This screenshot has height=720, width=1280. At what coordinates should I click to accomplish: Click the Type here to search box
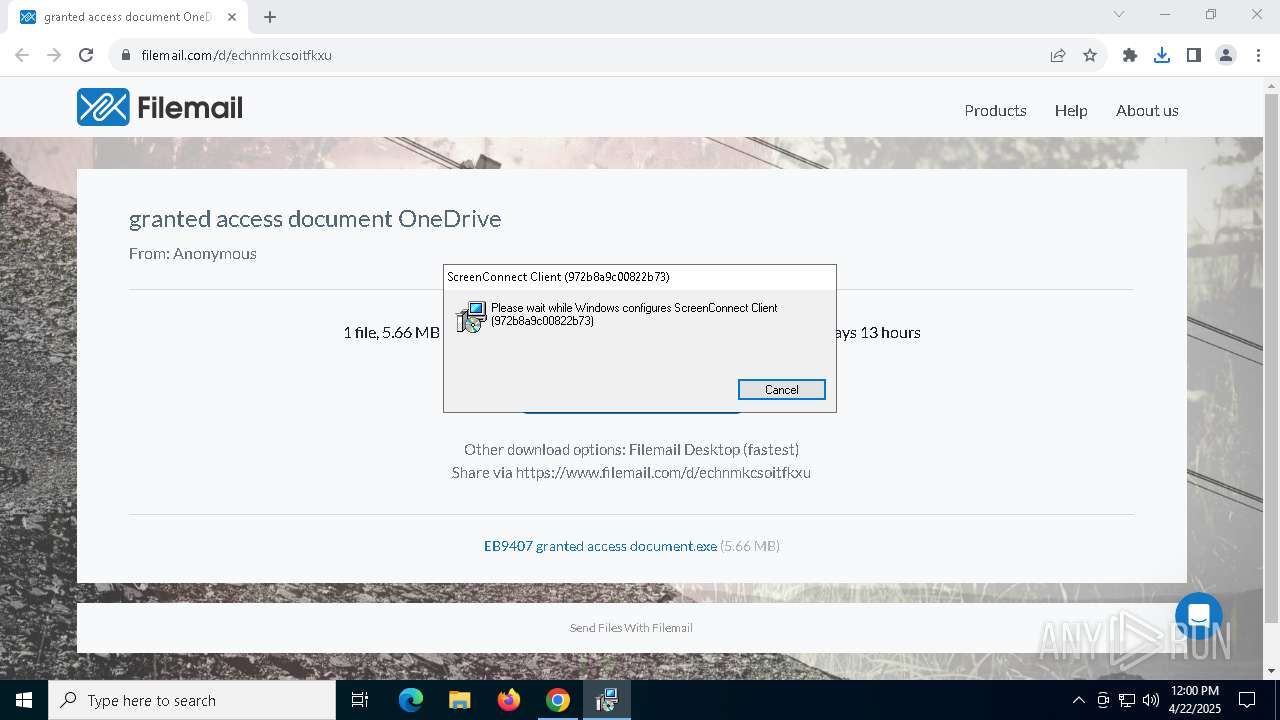click(192, 700)
